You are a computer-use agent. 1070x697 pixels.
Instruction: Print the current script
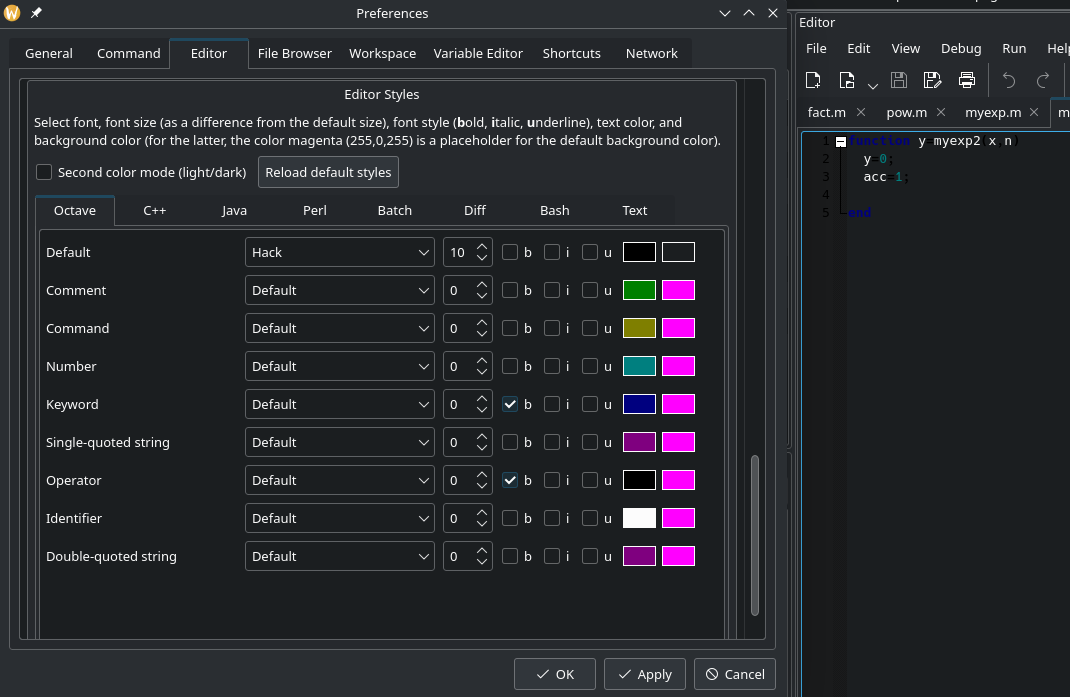click(967, 79)
